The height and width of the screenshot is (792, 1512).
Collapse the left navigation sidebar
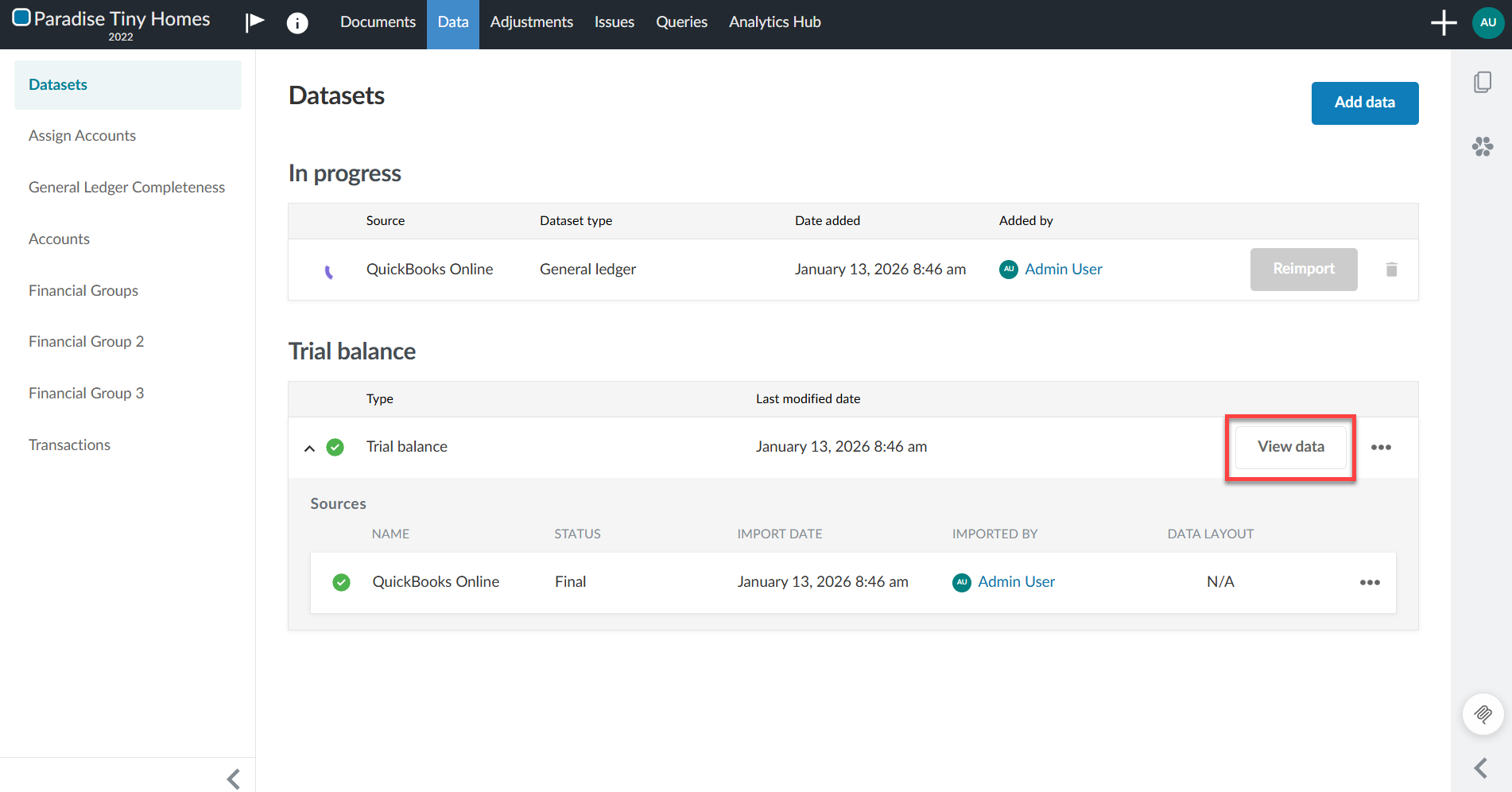click(233, 778)
